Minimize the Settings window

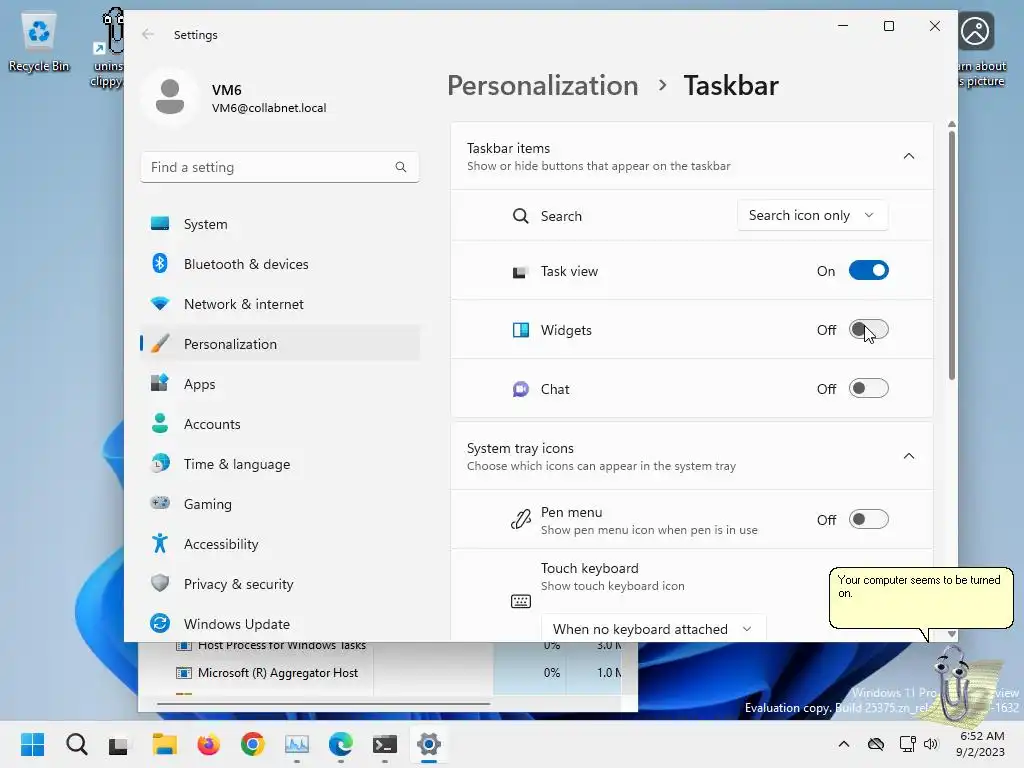(x=843, y=26)
